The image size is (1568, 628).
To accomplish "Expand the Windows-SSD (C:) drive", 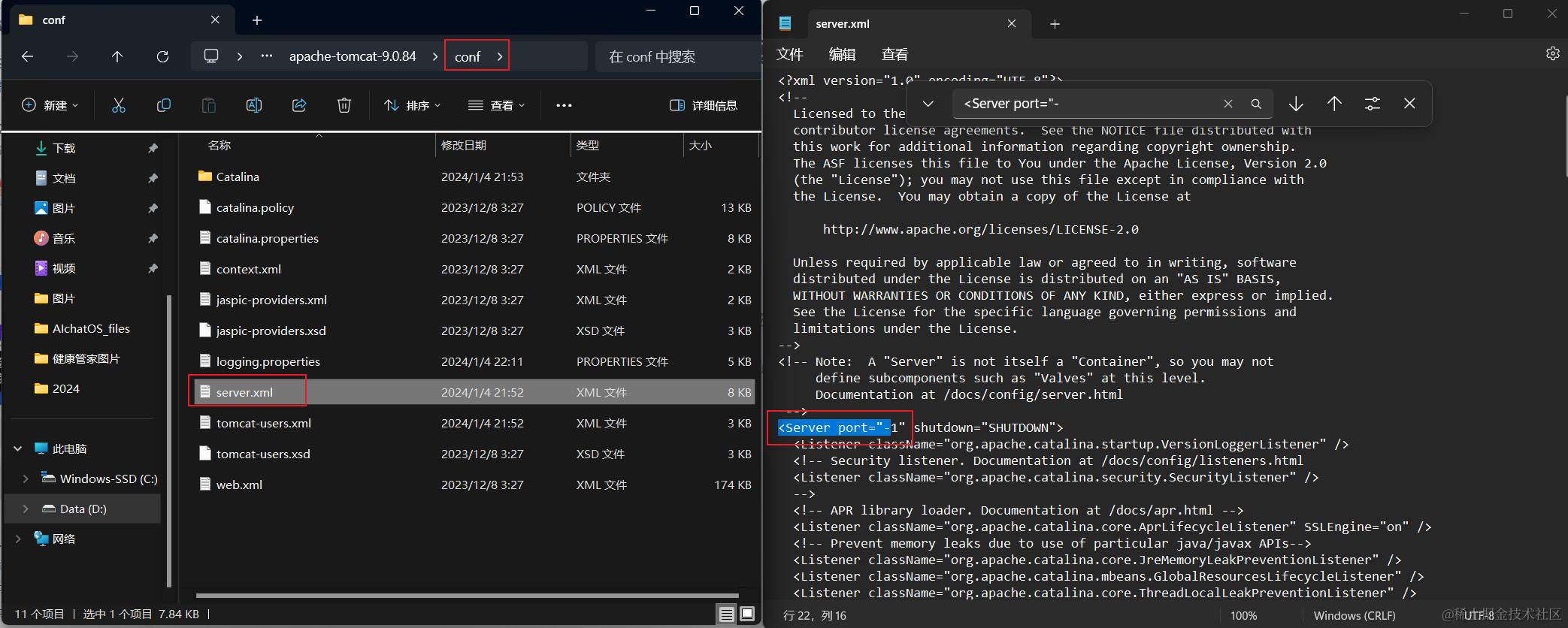I will point(26,479).
